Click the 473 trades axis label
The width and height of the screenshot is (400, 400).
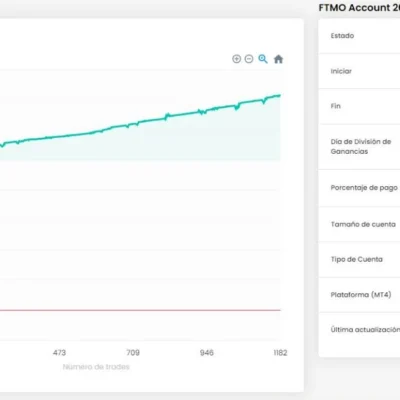click(59, 353)
